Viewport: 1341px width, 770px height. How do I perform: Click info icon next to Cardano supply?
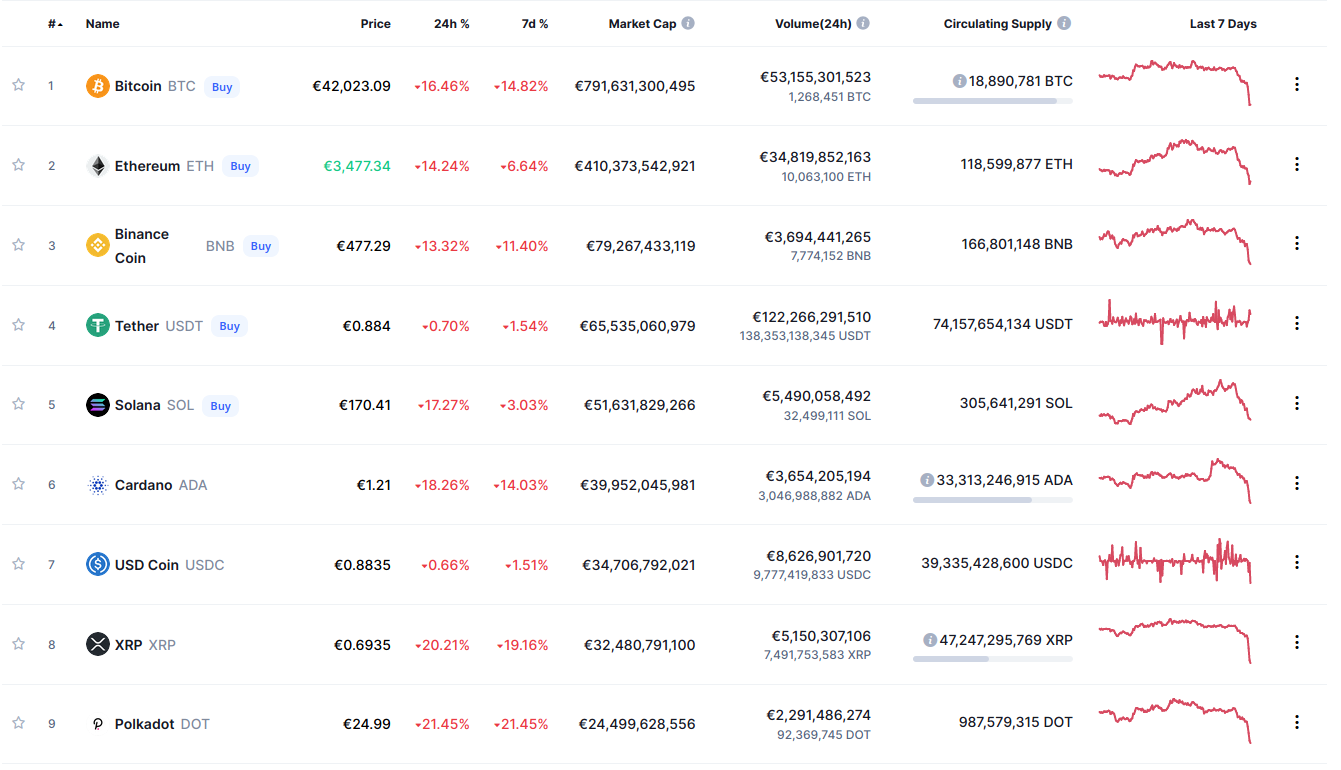click(x=927, y=480)
